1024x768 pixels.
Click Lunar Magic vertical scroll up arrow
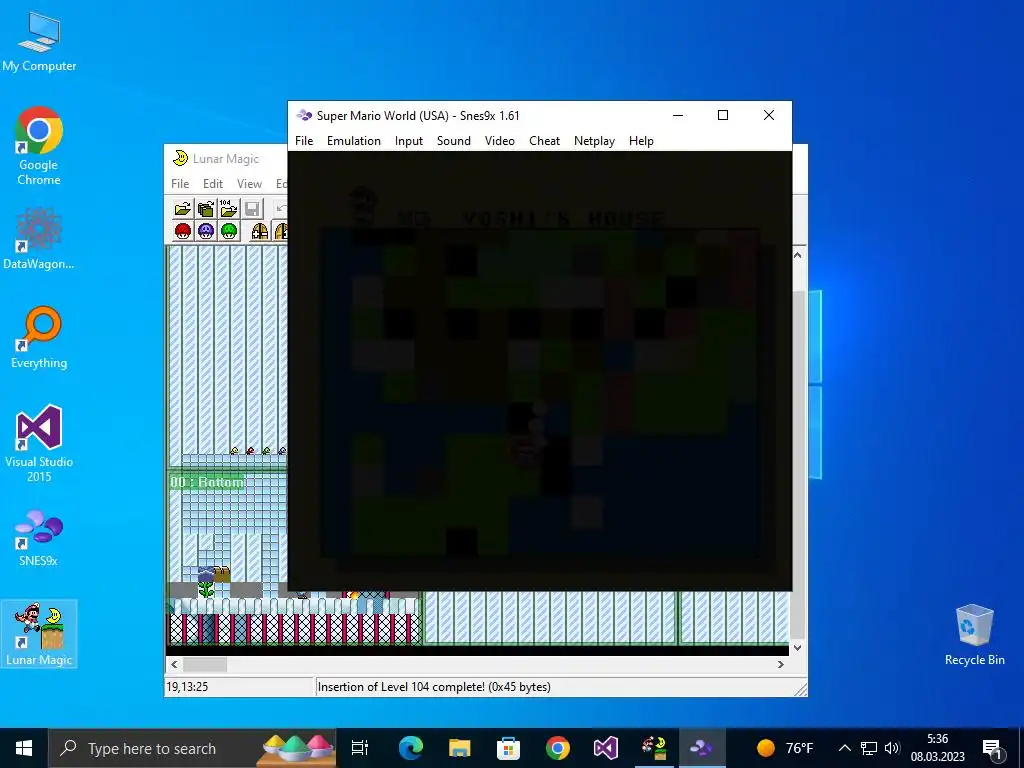[x=797, y=255]
